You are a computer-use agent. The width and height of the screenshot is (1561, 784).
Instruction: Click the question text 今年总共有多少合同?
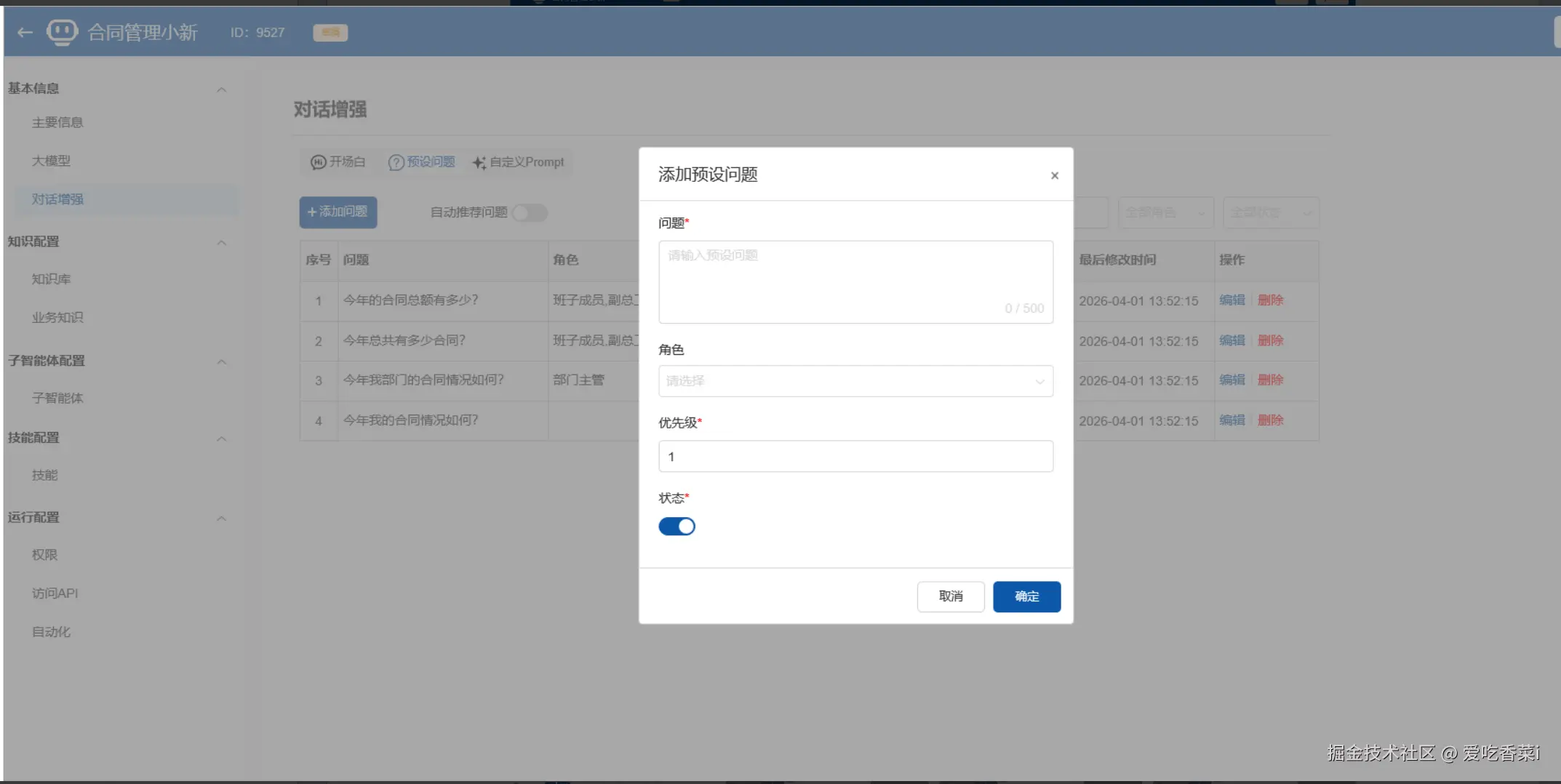click(x=404, y=340)
